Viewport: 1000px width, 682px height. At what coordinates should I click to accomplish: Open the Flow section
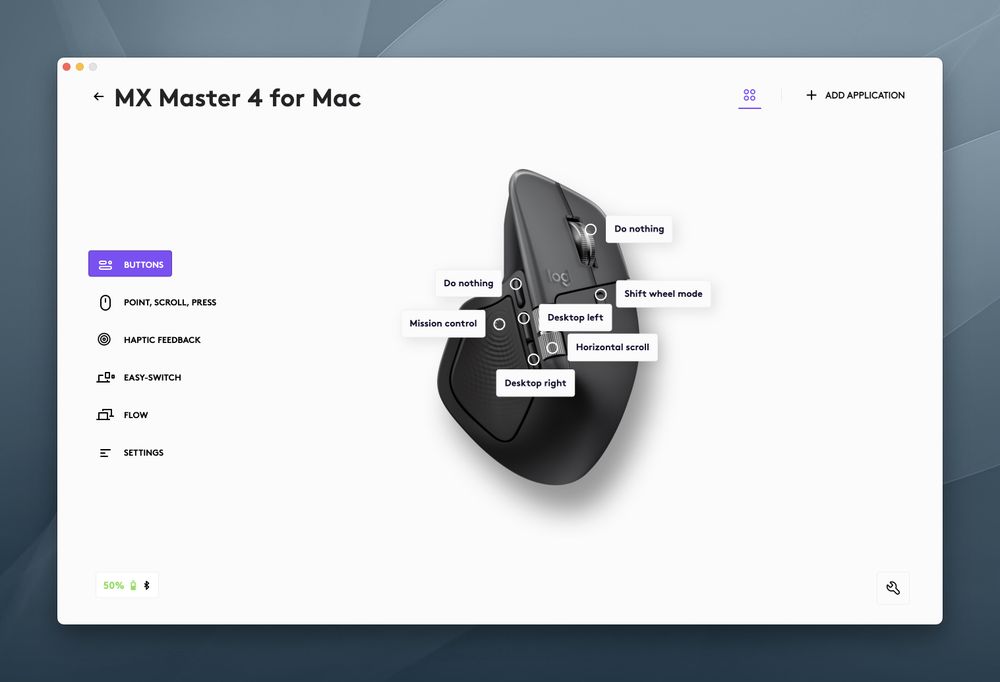point(122,415)
